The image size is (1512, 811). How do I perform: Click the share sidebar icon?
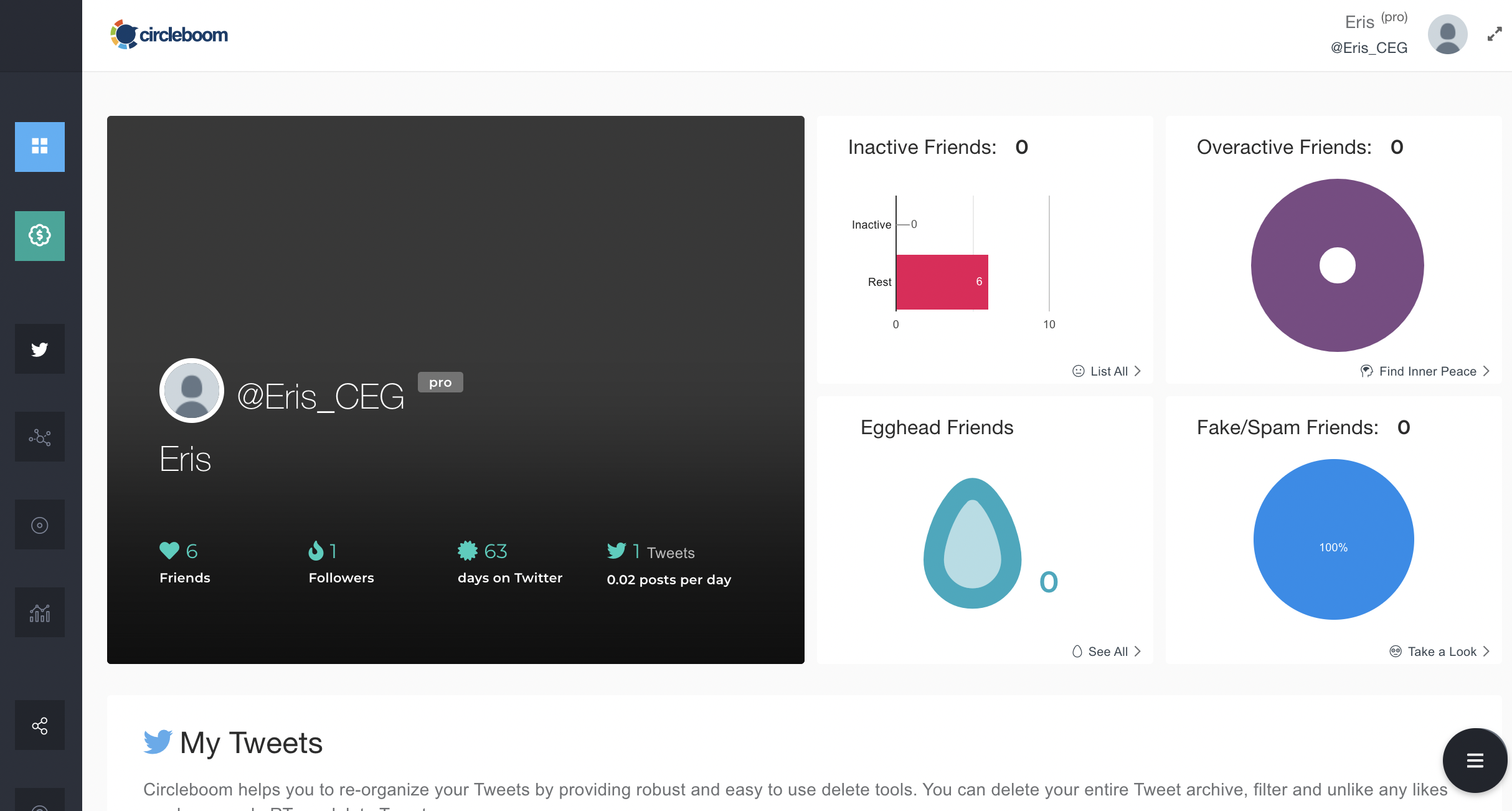tap(40, 726)
